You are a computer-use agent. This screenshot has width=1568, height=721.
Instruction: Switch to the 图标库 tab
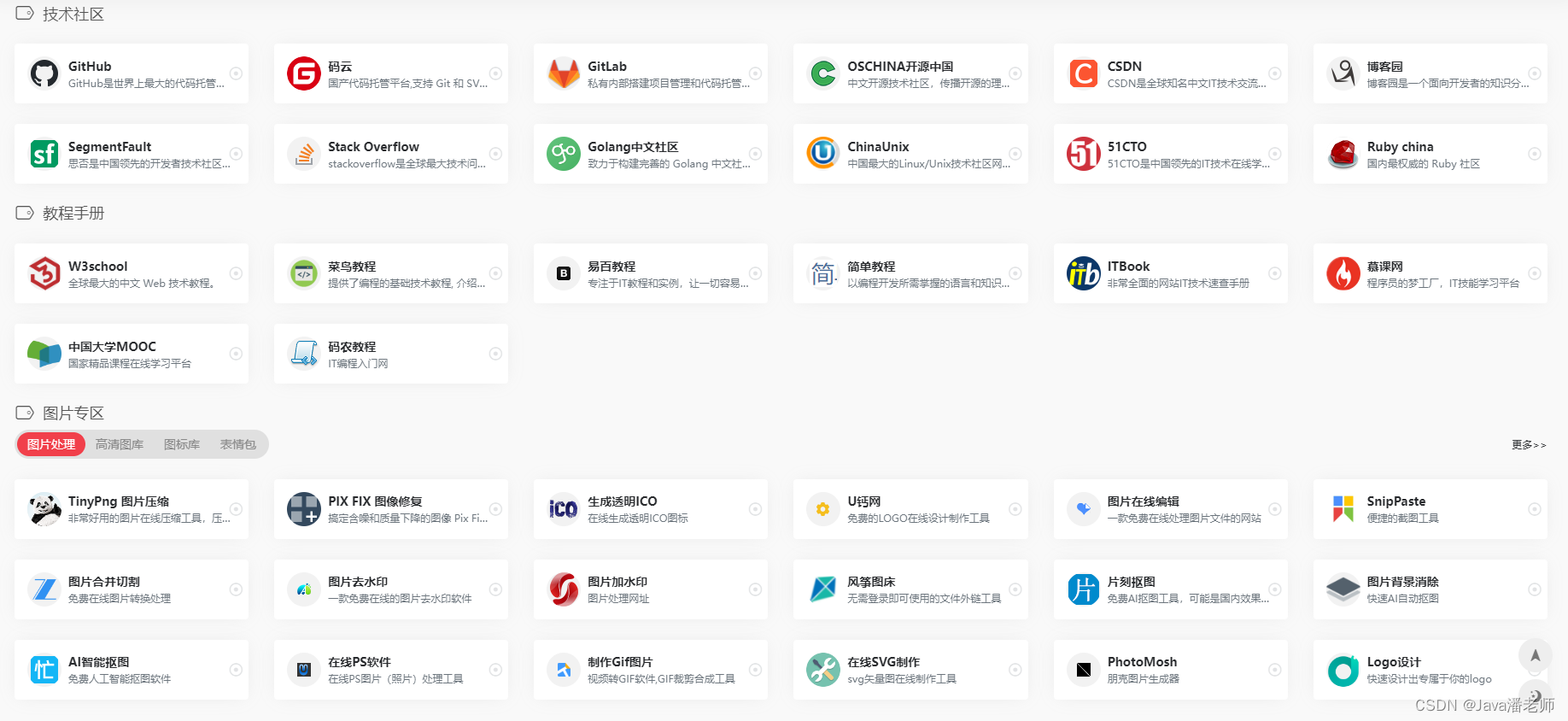pyautogui.click(x=182, y=444)
